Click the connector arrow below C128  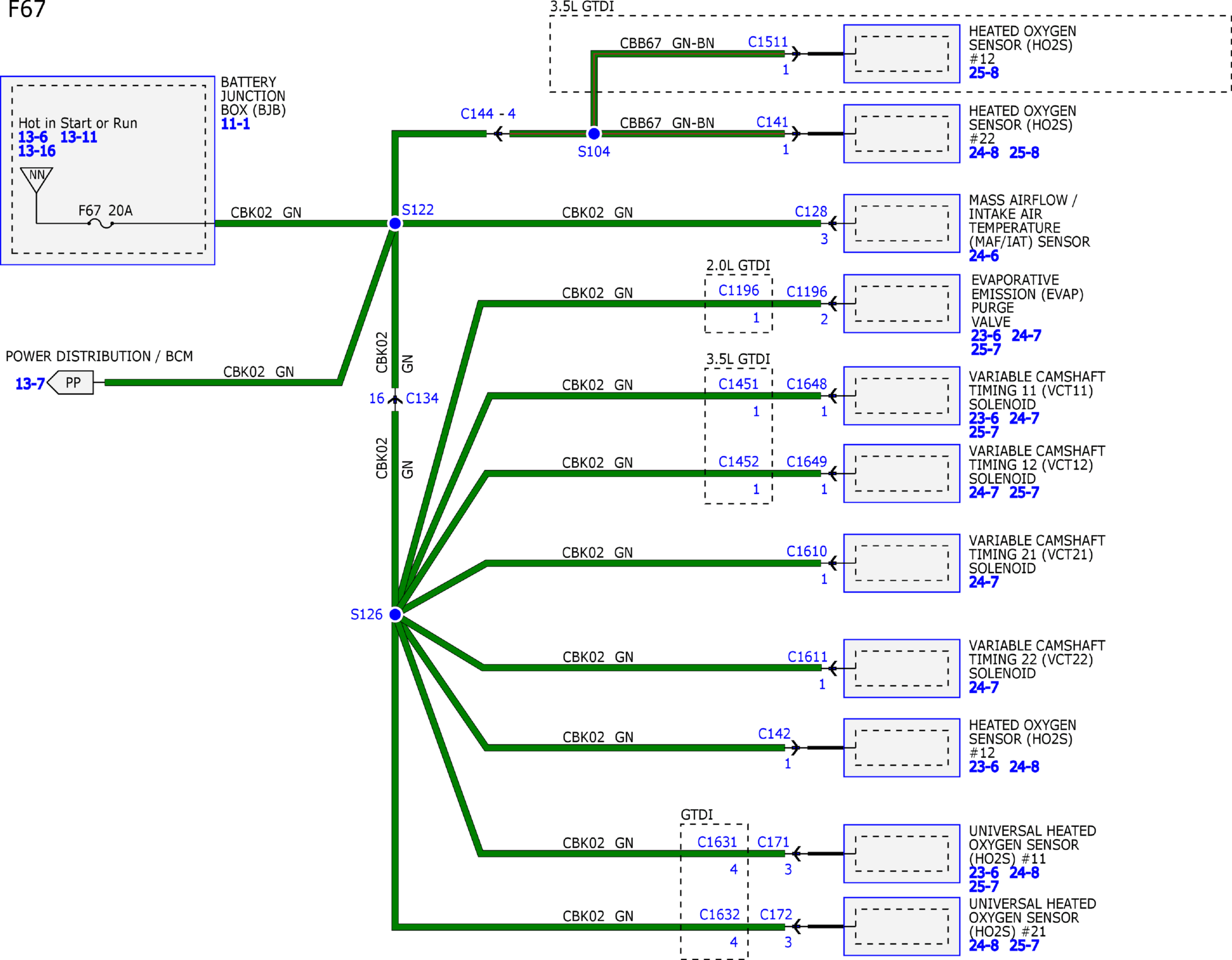tap(833, 223)
